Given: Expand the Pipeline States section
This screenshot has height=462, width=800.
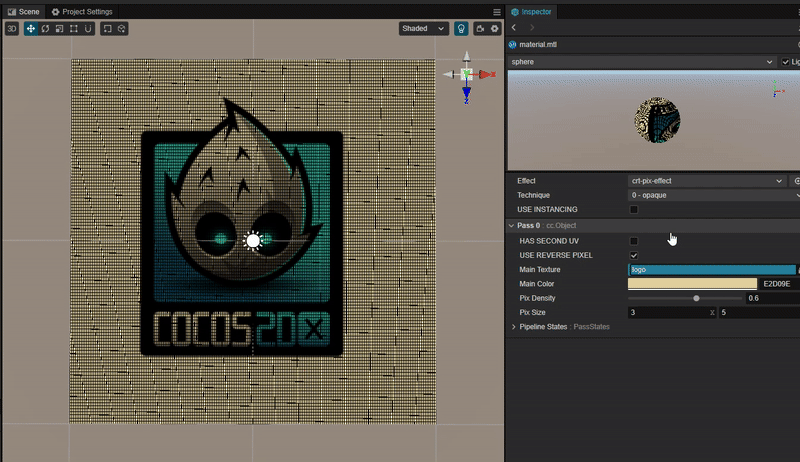Looking at the screenshot, I should pyautogui.click(x=514, y=327).
